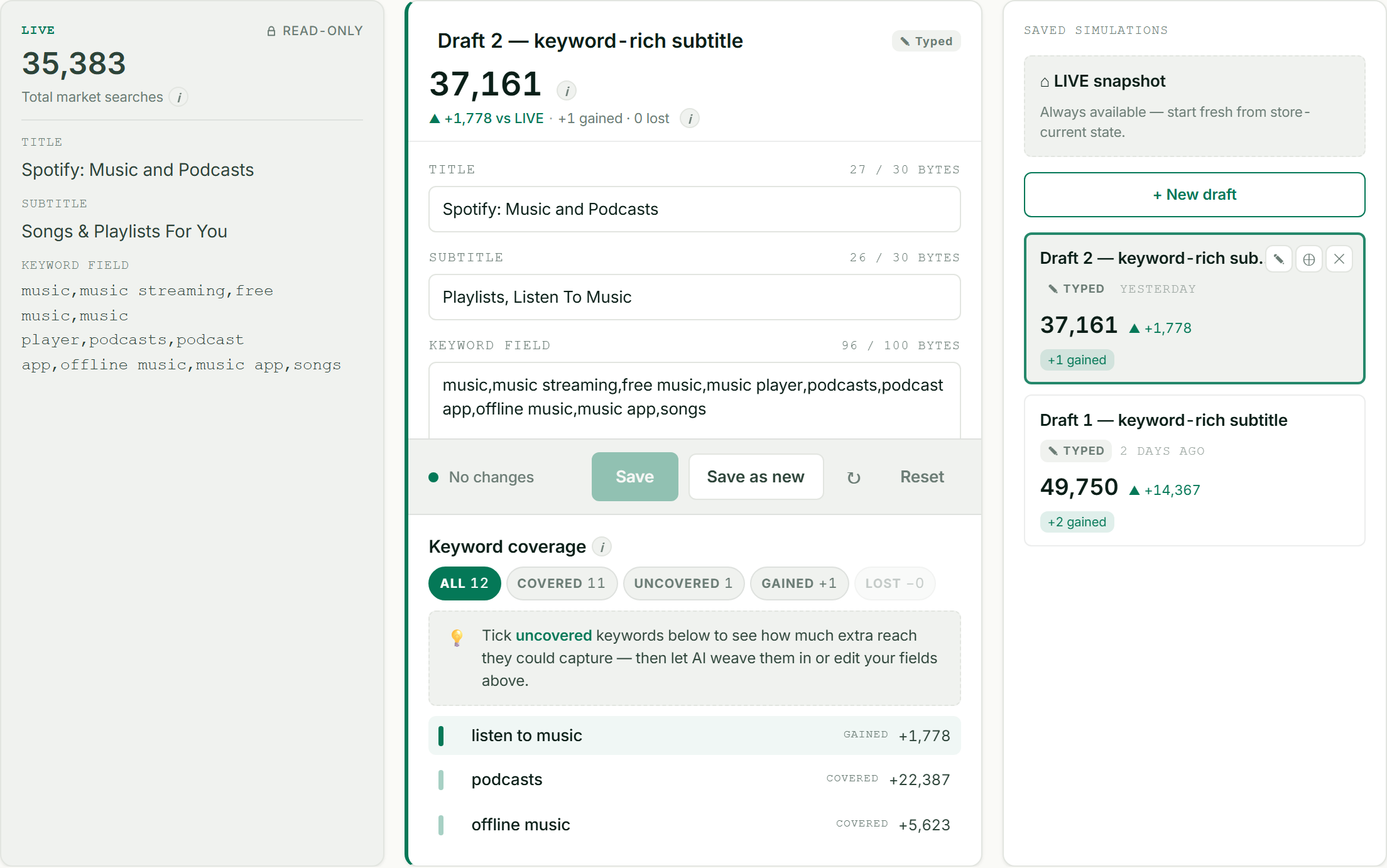Click the 'uncovered' highlighted word in tip
1387x868 pixels.
pyautogui.click(x=553, y=636)
